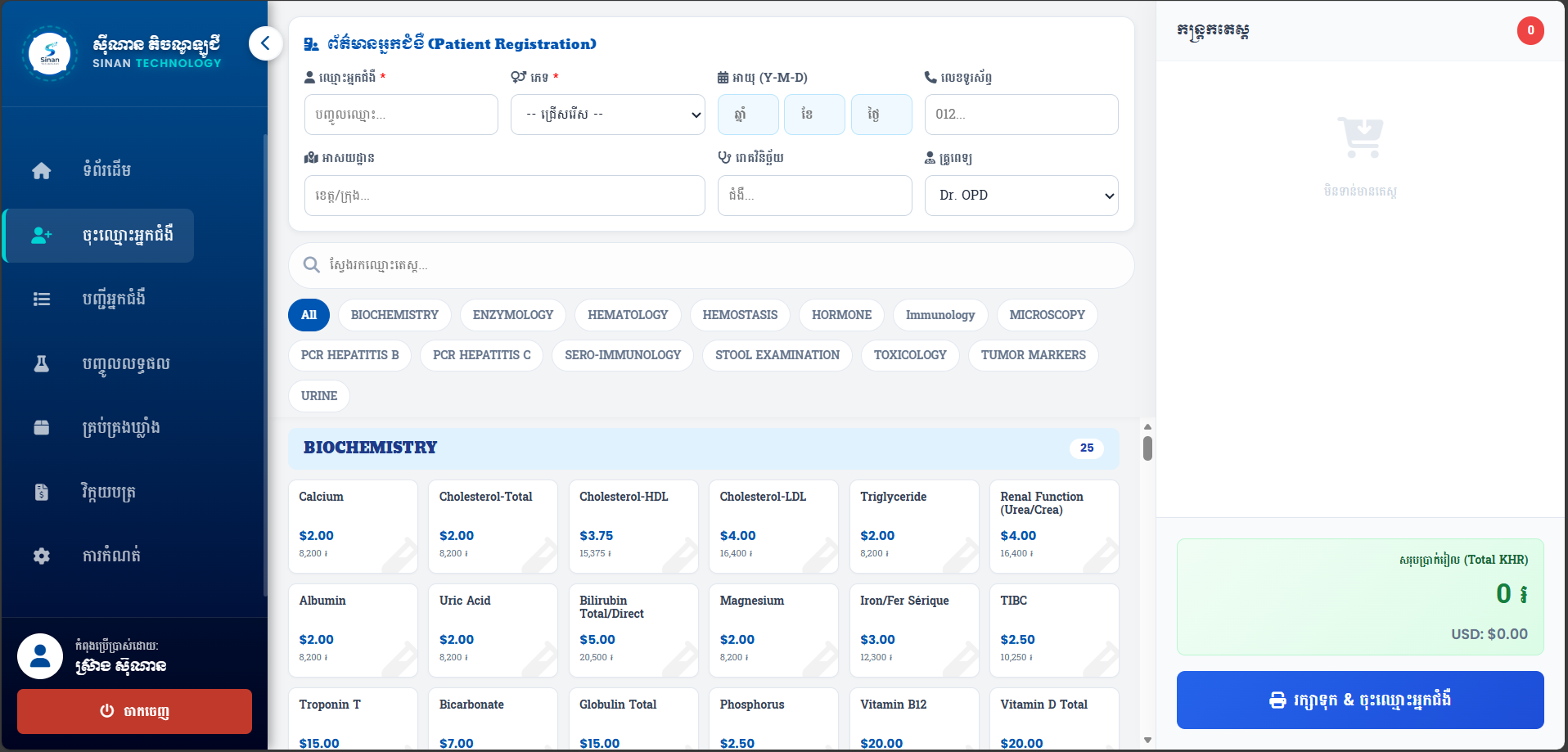Click the blue print and register button
1568x752 pixels.
[1359, 700]
